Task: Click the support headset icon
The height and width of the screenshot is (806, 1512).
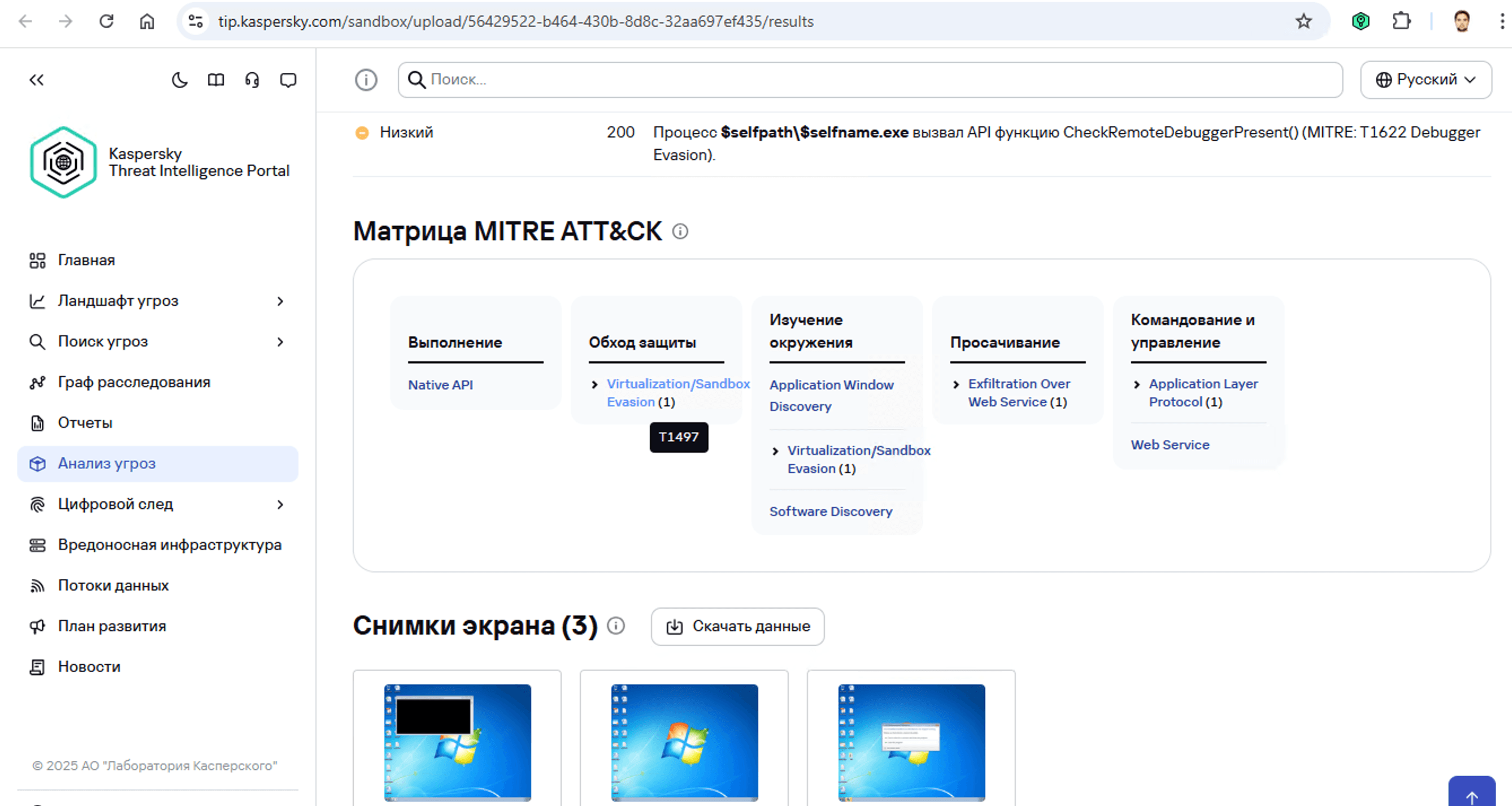Action: [x=252, y=80]
